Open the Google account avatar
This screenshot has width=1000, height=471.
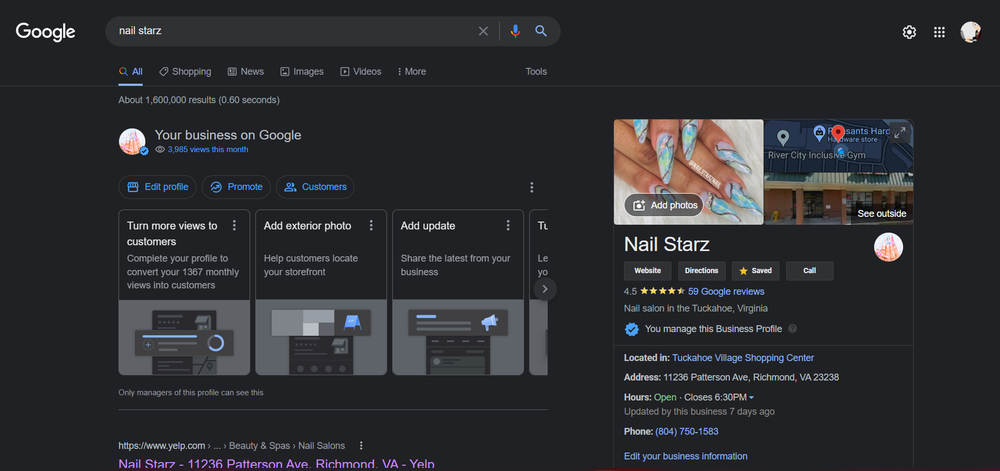tap(970, 32)
